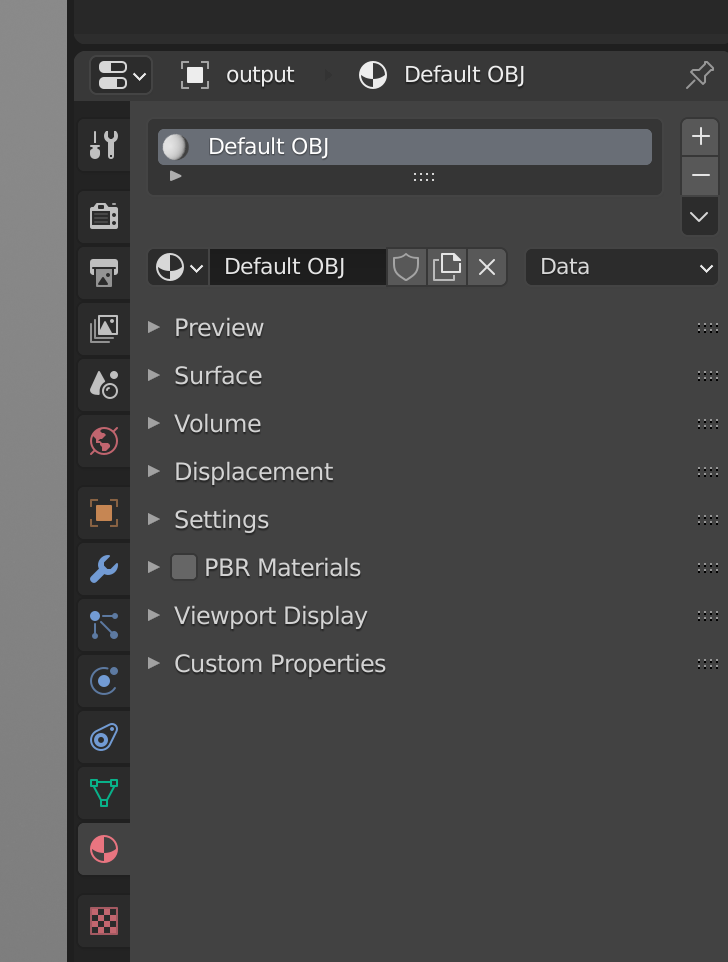
Task: Open the Particles properties tab
Action: coord(104,625)
